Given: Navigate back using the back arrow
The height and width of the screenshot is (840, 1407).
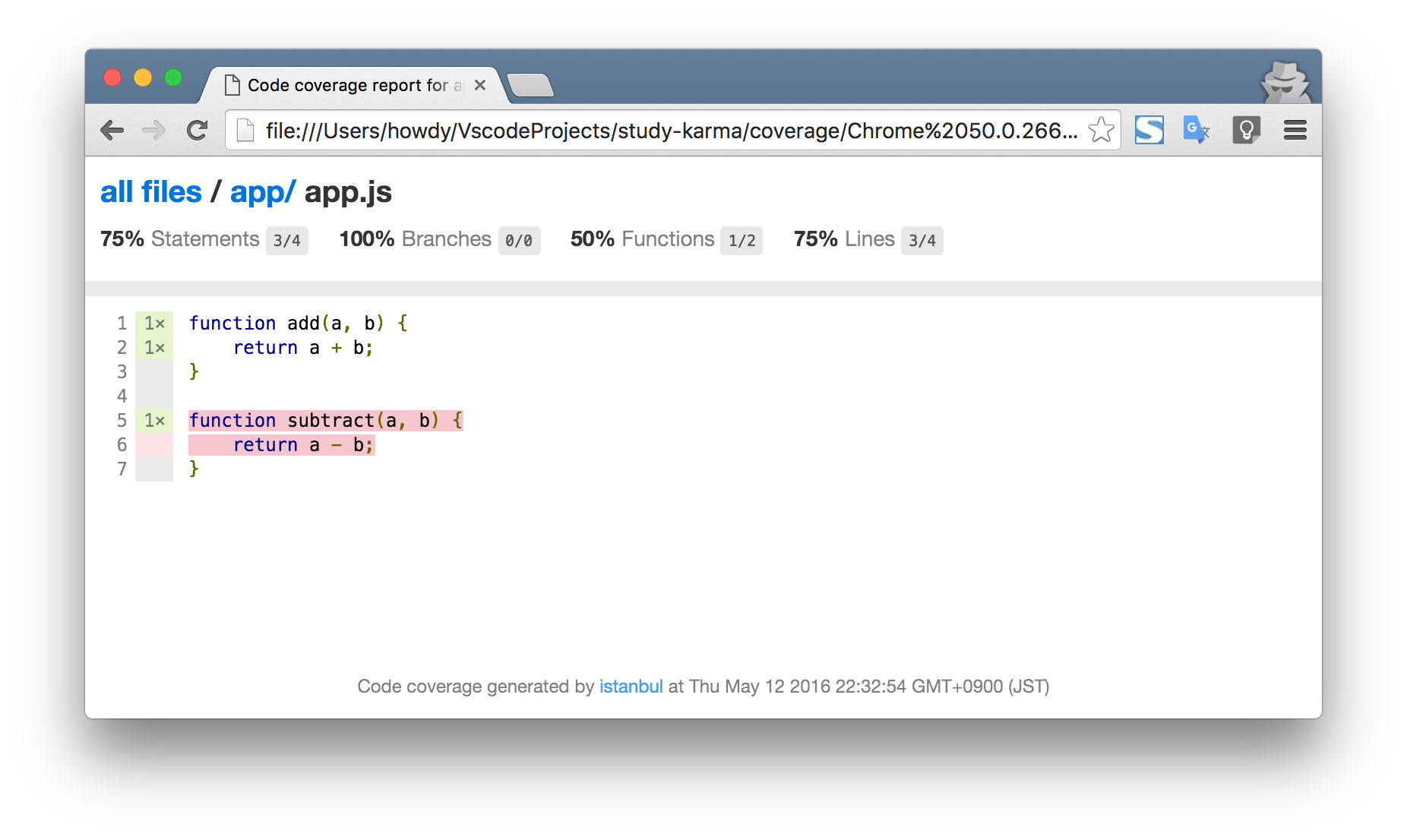Looking at the screenshot, I should click(x=112, y=130).
